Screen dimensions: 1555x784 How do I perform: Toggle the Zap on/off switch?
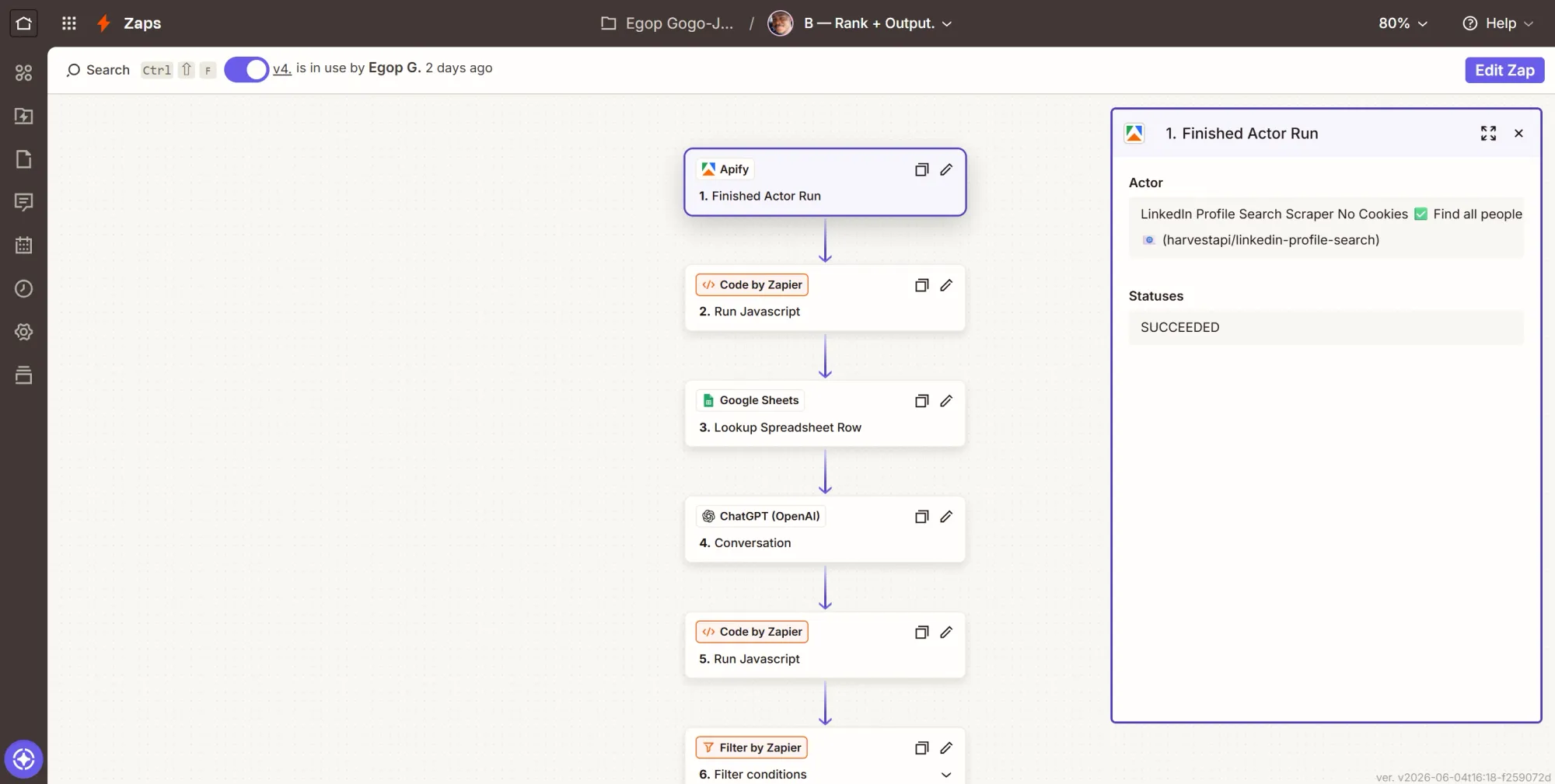pyautogui.click(x=246, y=69)
